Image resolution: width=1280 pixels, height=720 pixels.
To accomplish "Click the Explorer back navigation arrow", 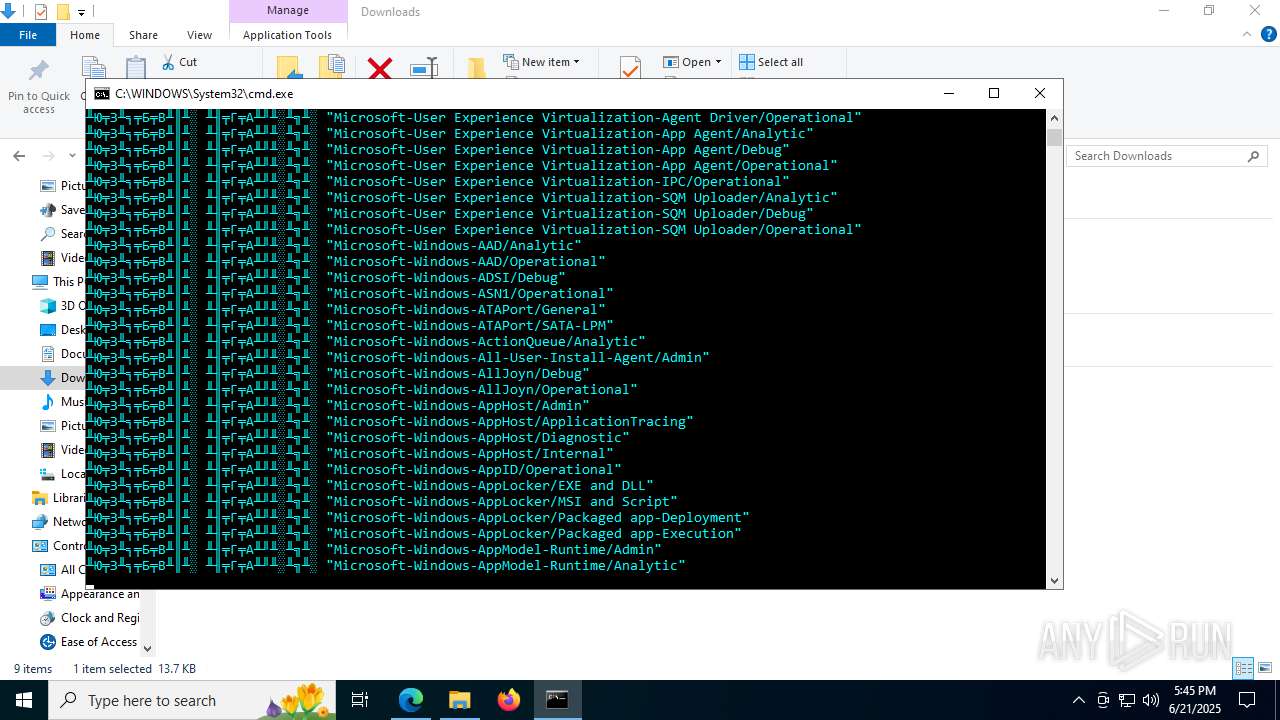I will (19, 156).
